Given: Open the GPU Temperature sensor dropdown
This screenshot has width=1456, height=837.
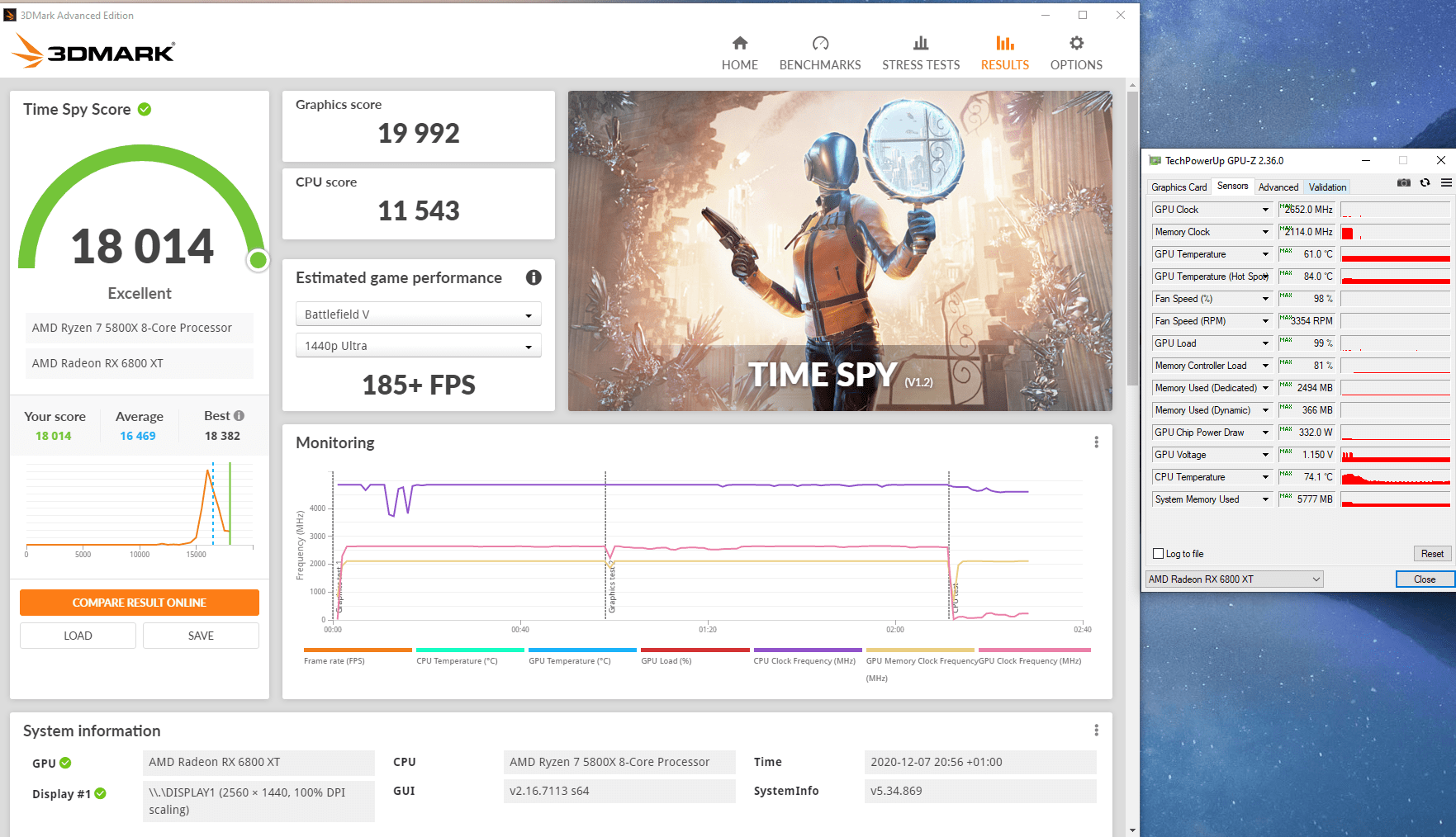Looking at the screenshot, I should (x=1265, y=254).
